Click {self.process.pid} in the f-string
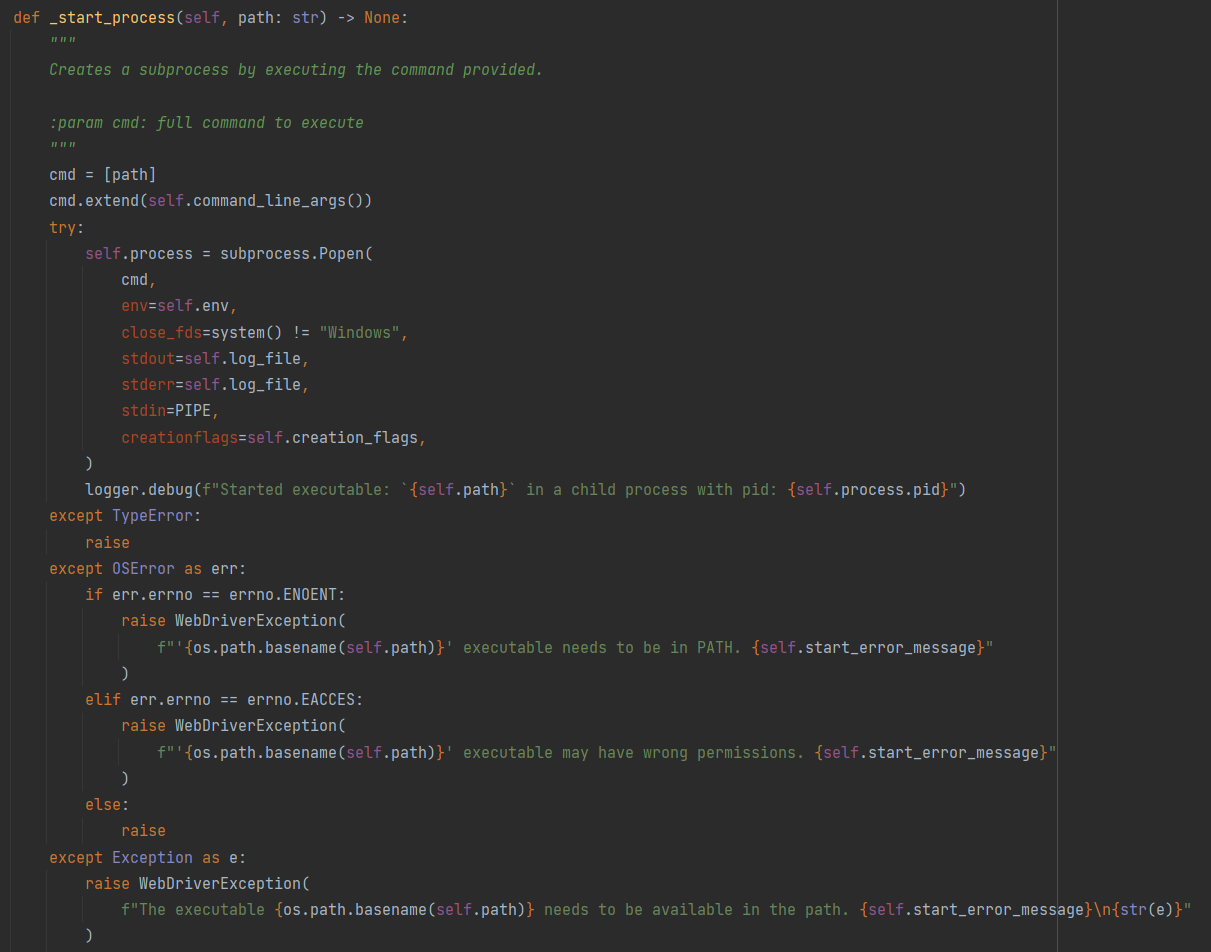Viewport: 1211px width, 952px height. pyautogui.click(x=868, y=490)
